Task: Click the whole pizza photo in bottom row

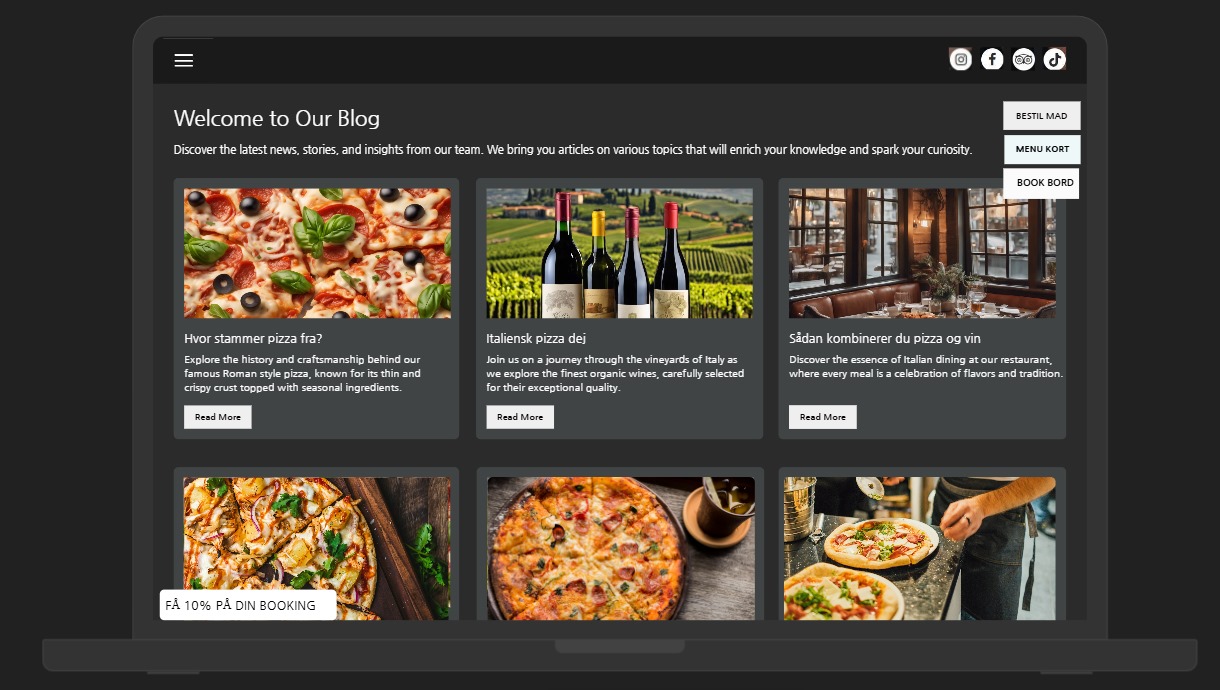Action: tap(619, 545)
